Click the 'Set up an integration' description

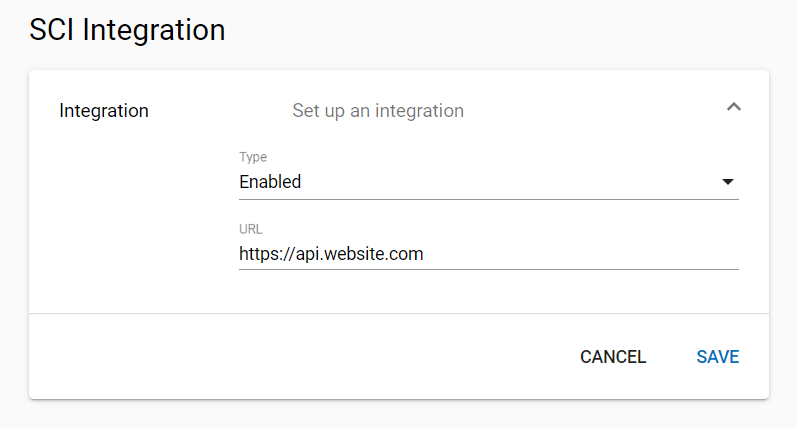click(x=378, y=110)
